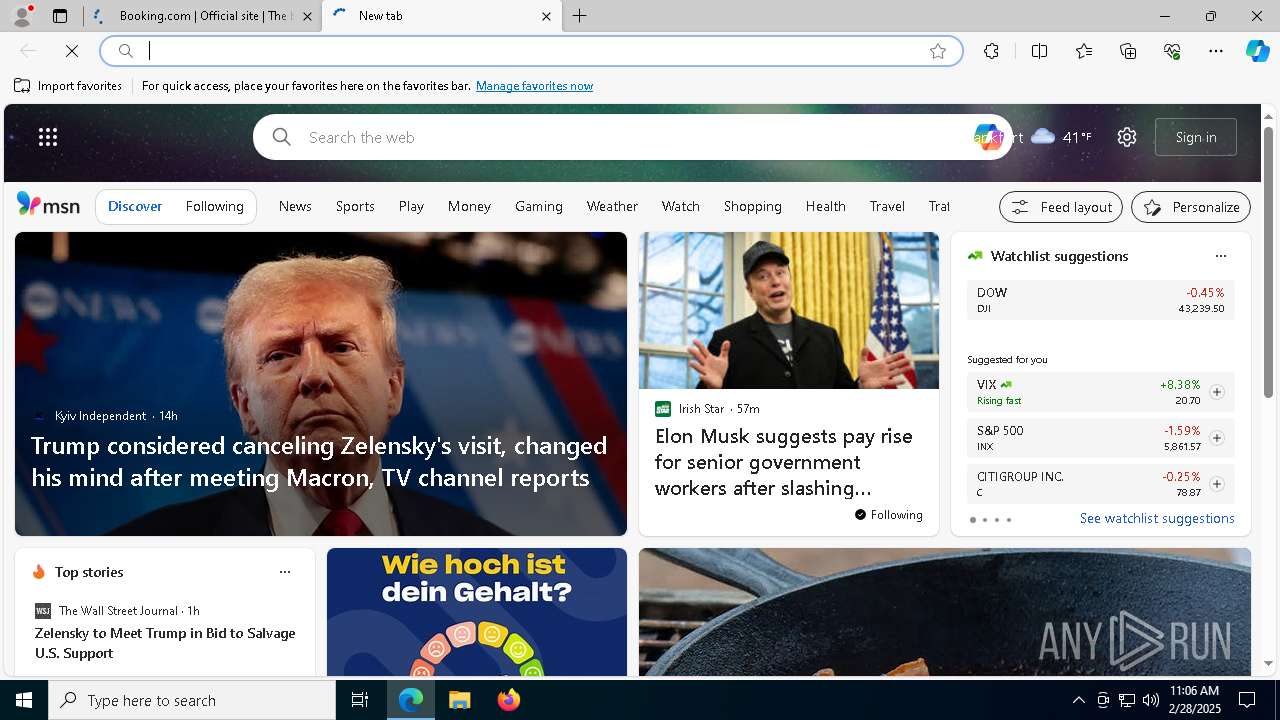Open Top stories more options menu
The width and height of the screenshot is (1280, 720).
[x=285, y=572]
